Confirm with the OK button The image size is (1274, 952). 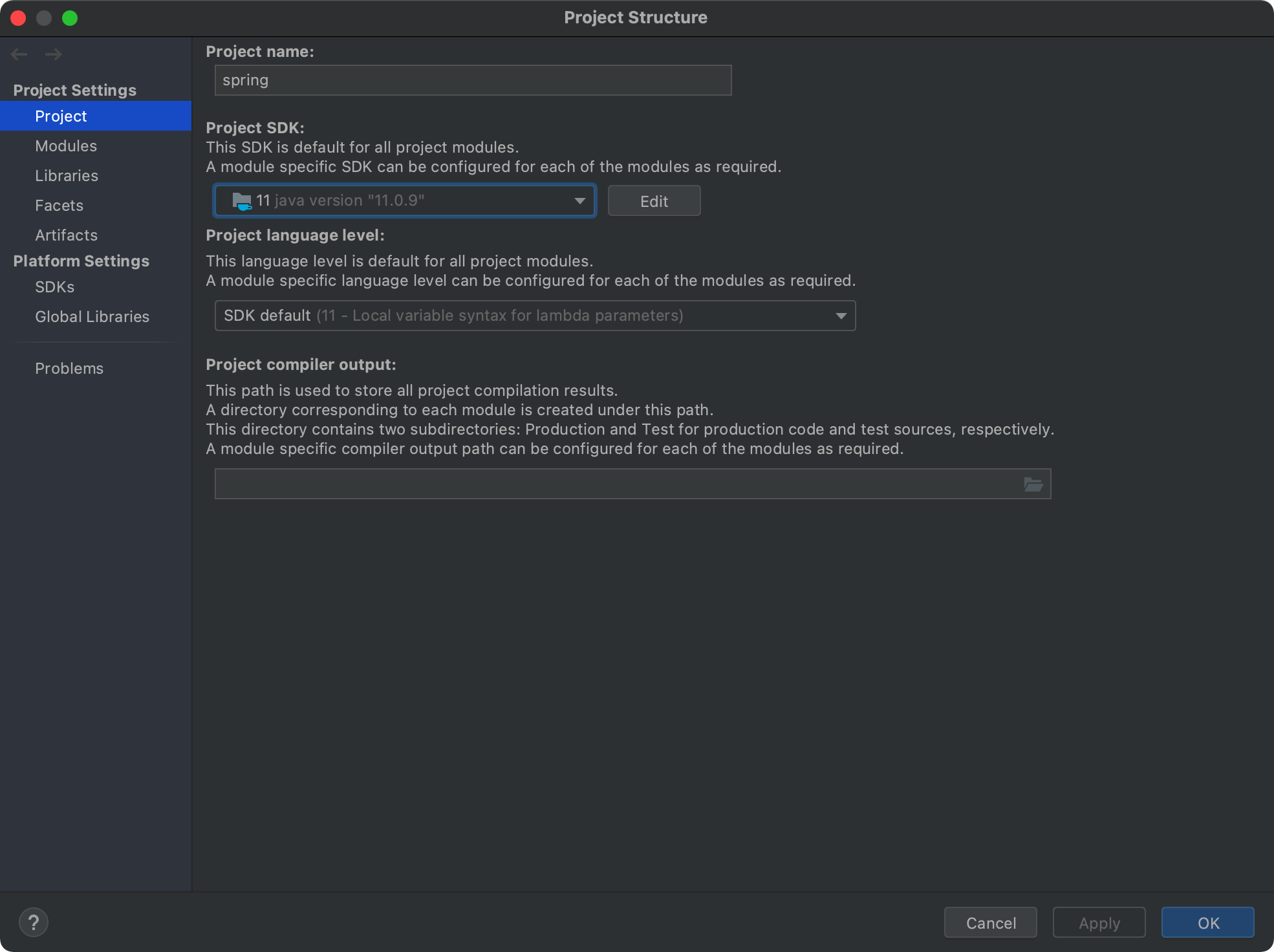(1207, 923)
